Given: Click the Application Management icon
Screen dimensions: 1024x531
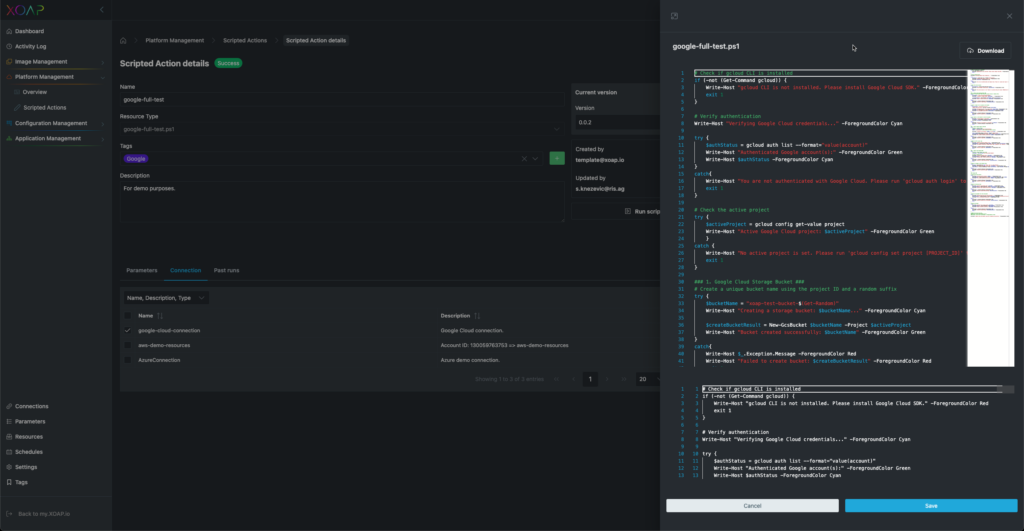Looking at the screenshot, I should pyautogui.click(x=9, y=138).
